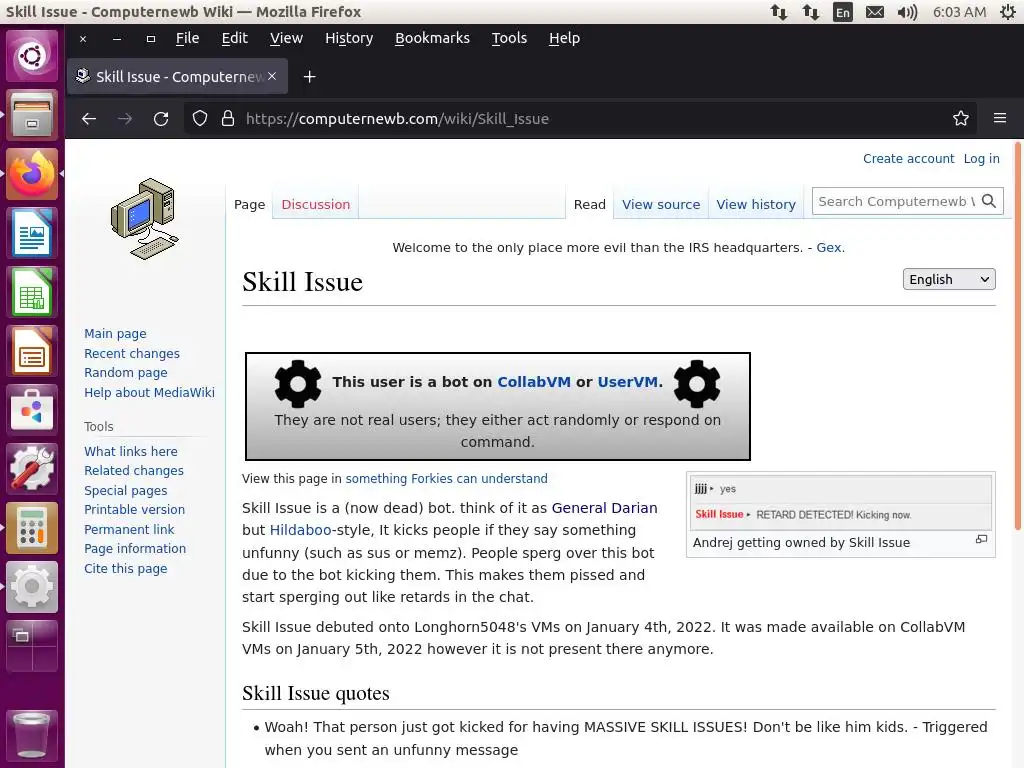
Task: Open the General Darian link
Action: coord(604,508)
